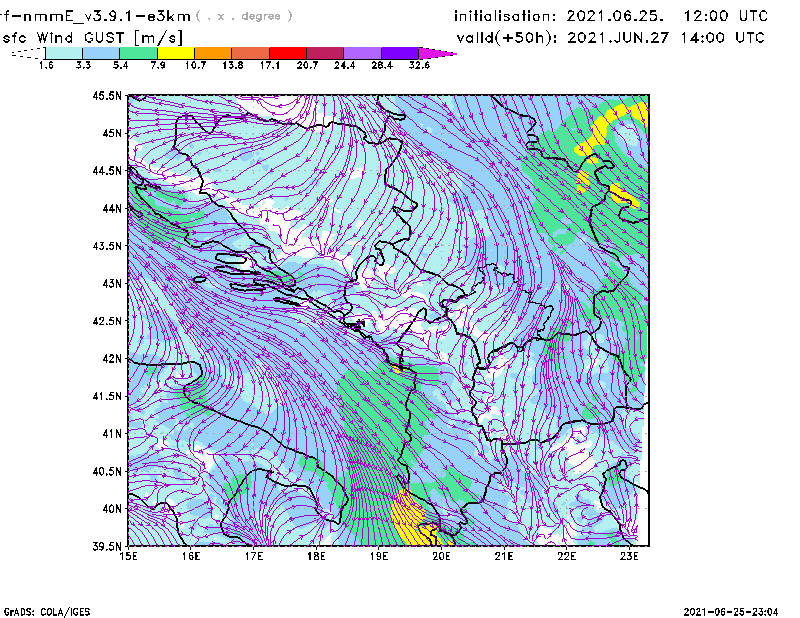Click the model version name text in header
Image resolution: width=800 pixels, height=618 pixels.
coord(95,16)
